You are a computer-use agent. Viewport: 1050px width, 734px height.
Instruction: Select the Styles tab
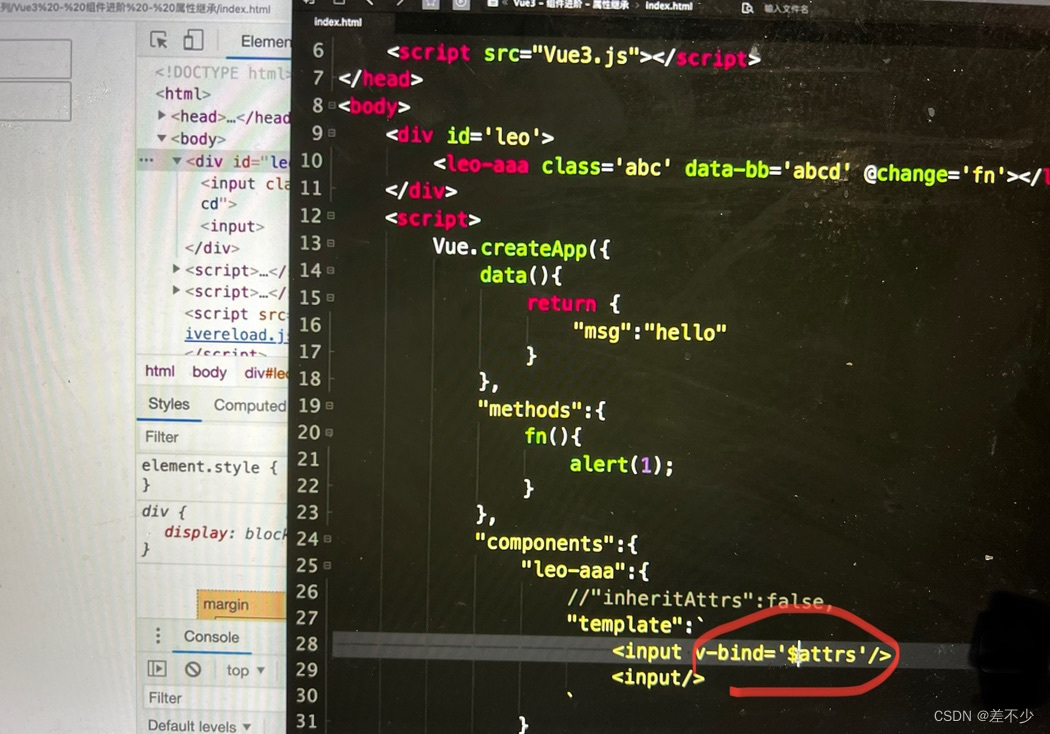169,404
